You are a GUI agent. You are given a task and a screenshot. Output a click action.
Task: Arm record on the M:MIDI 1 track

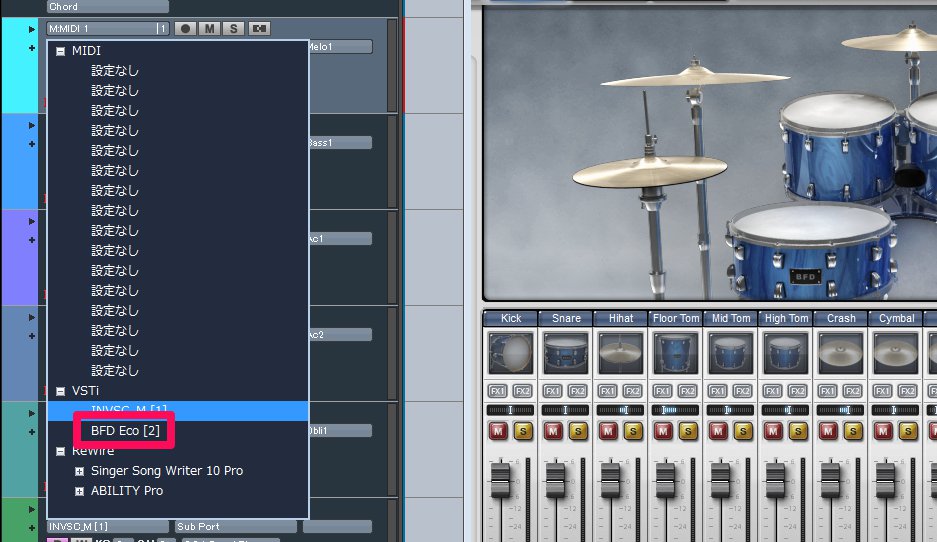click(x=185, y=28)
